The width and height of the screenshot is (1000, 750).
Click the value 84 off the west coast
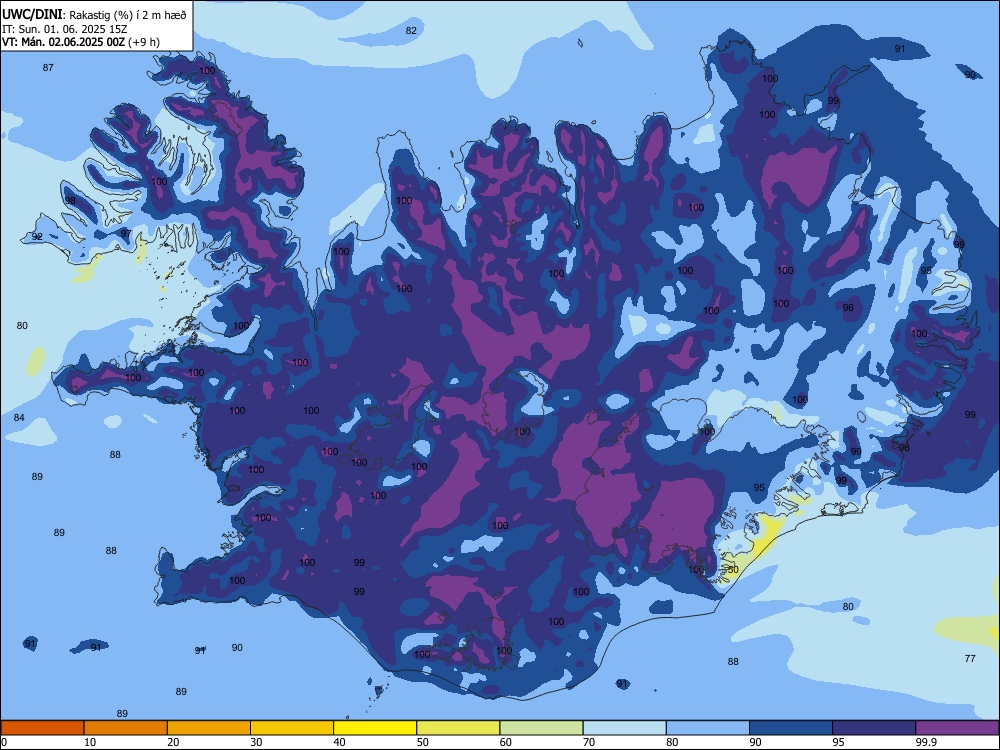coord(19,418)
